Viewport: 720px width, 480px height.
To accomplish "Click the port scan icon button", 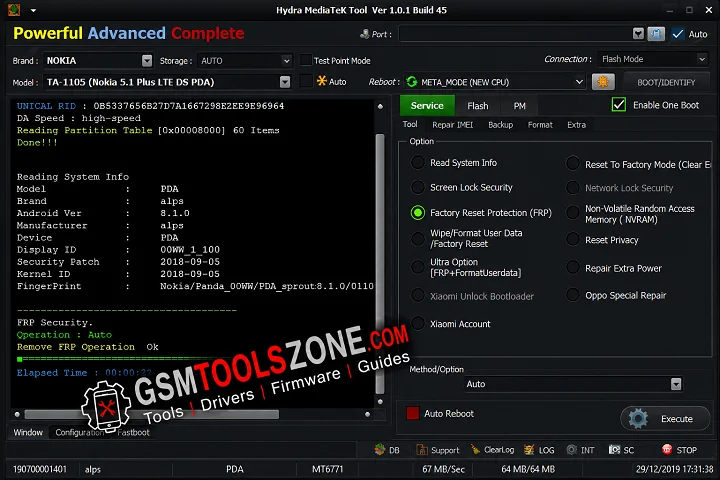I will [656, 34].
